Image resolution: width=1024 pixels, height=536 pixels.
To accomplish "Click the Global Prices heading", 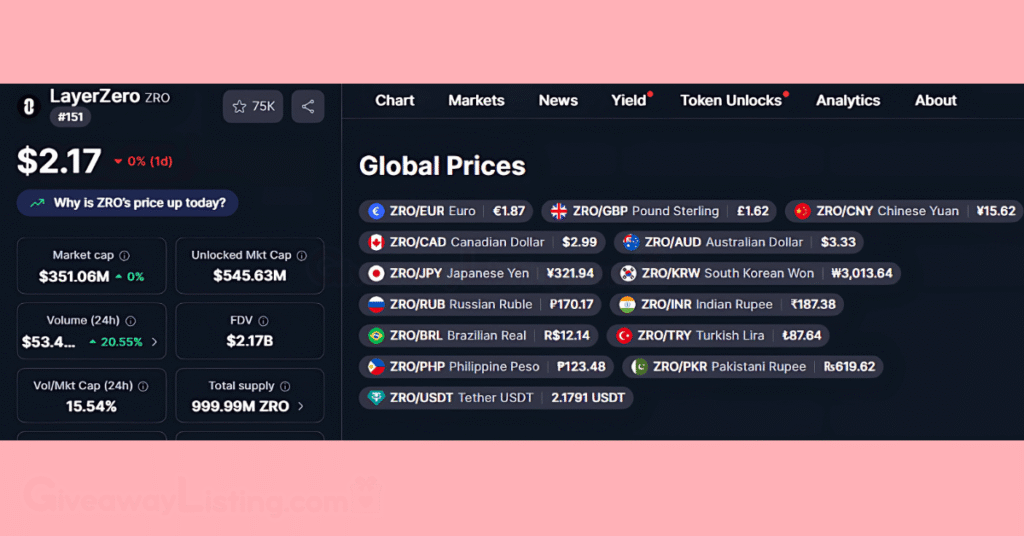I will (442, 166).
